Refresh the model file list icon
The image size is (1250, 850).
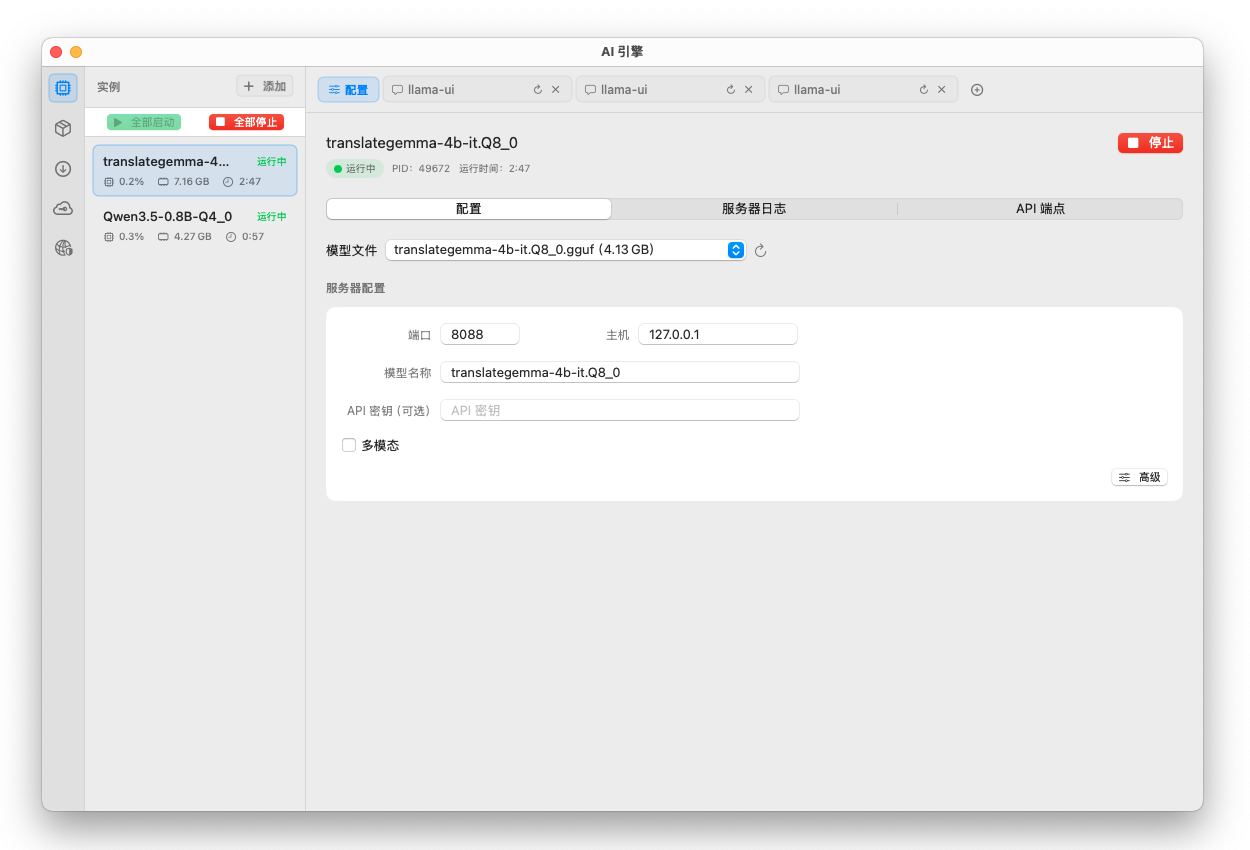(x=760, y=250)
